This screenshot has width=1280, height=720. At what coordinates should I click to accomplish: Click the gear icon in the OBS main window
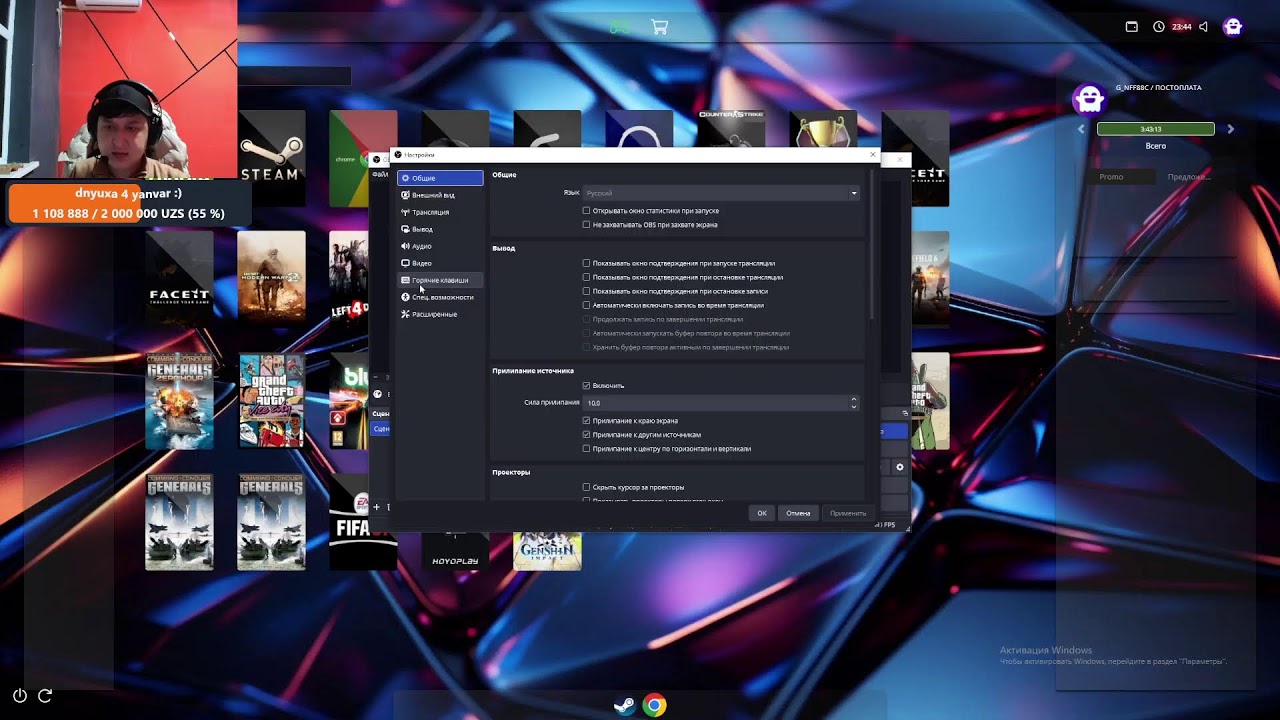pos(900,467)
